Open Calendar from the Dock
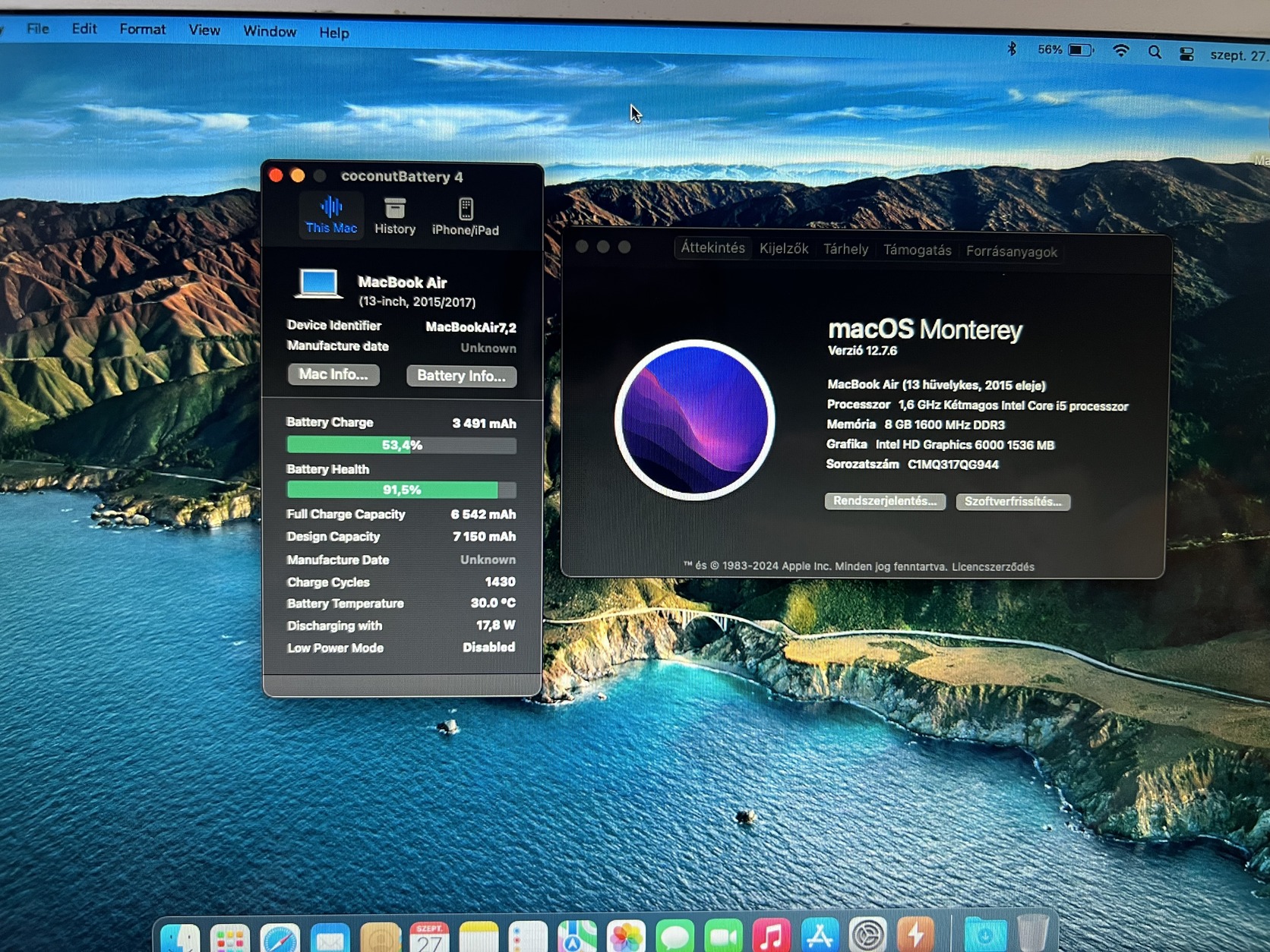The height and width of the screenshot is (952, 1270). coord(429,938)
